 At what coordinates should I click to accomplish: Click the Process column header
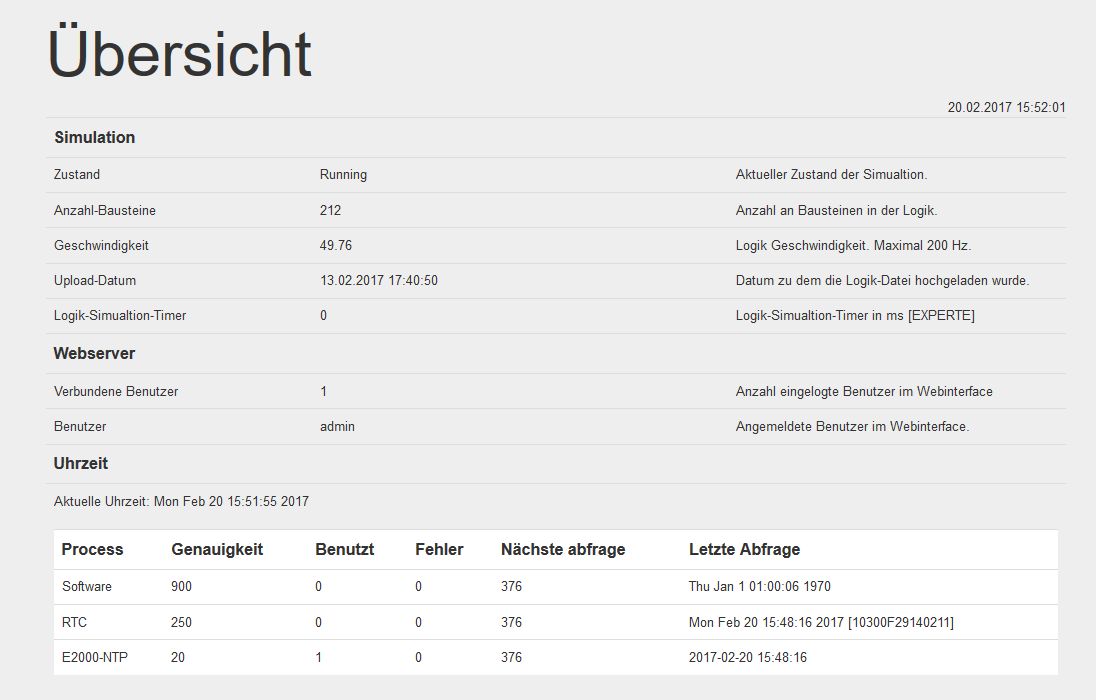(92, 550)
